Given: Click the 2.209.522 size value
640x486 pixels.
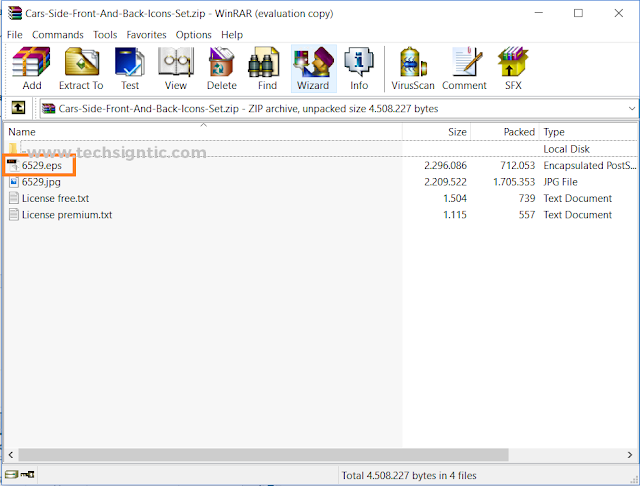Looking at the screenshot, I should click(445, 182).
